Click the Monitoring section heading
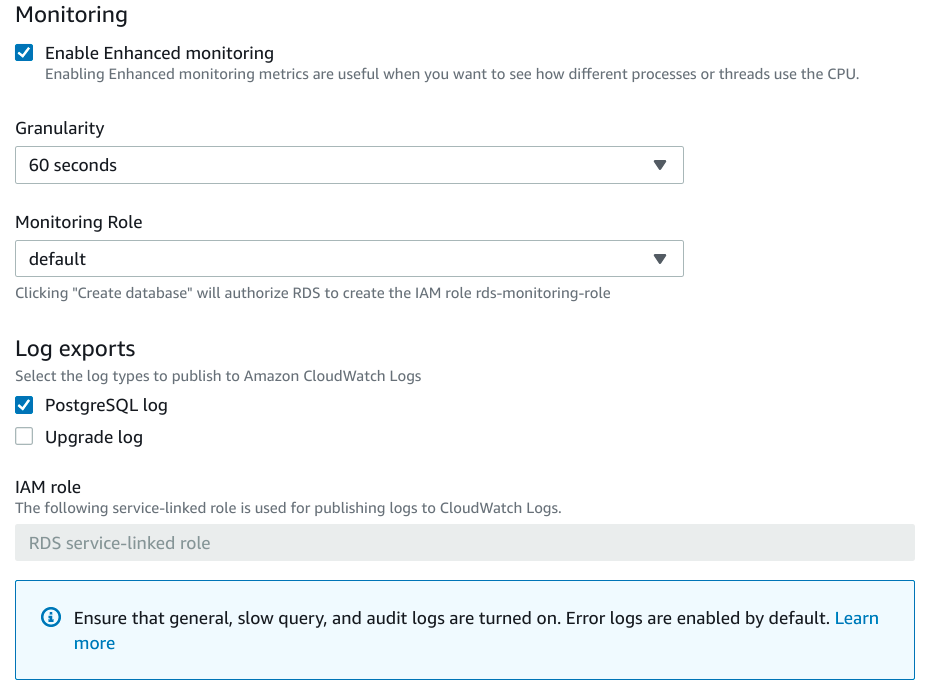 [x=72, y=15]
